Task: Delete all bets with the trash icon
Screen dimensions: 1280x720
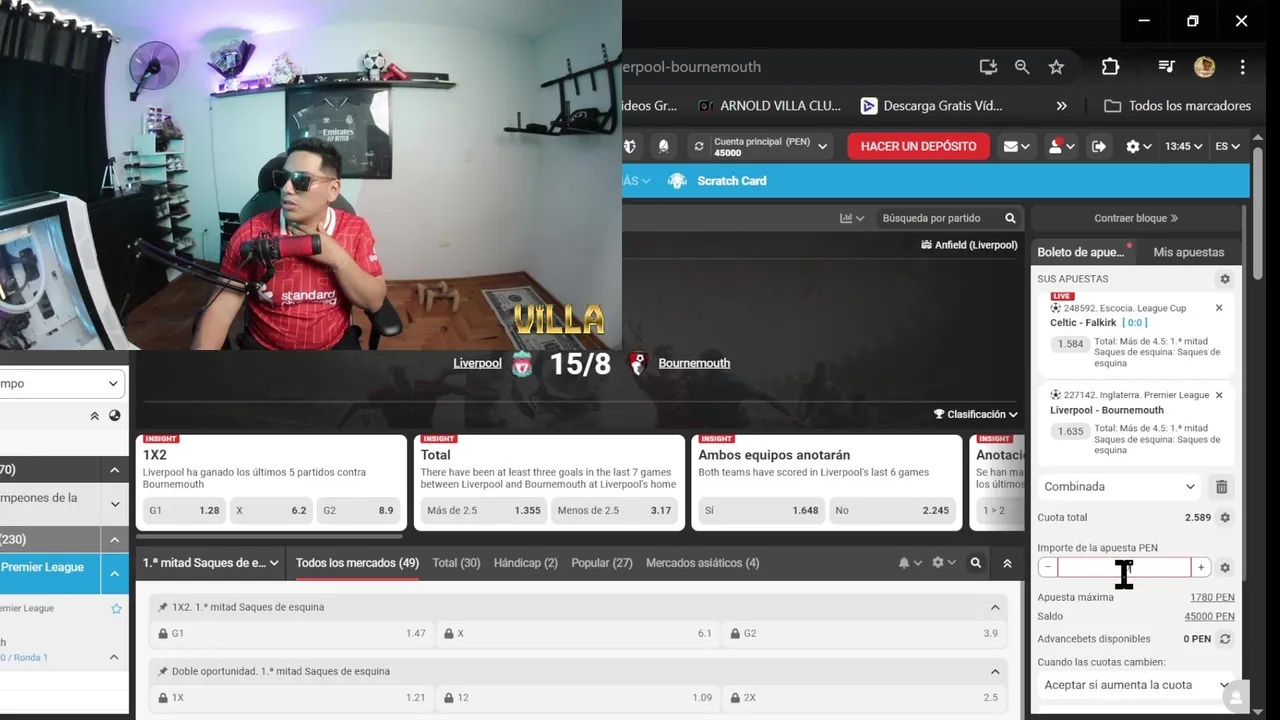Action: point(1221,487)
